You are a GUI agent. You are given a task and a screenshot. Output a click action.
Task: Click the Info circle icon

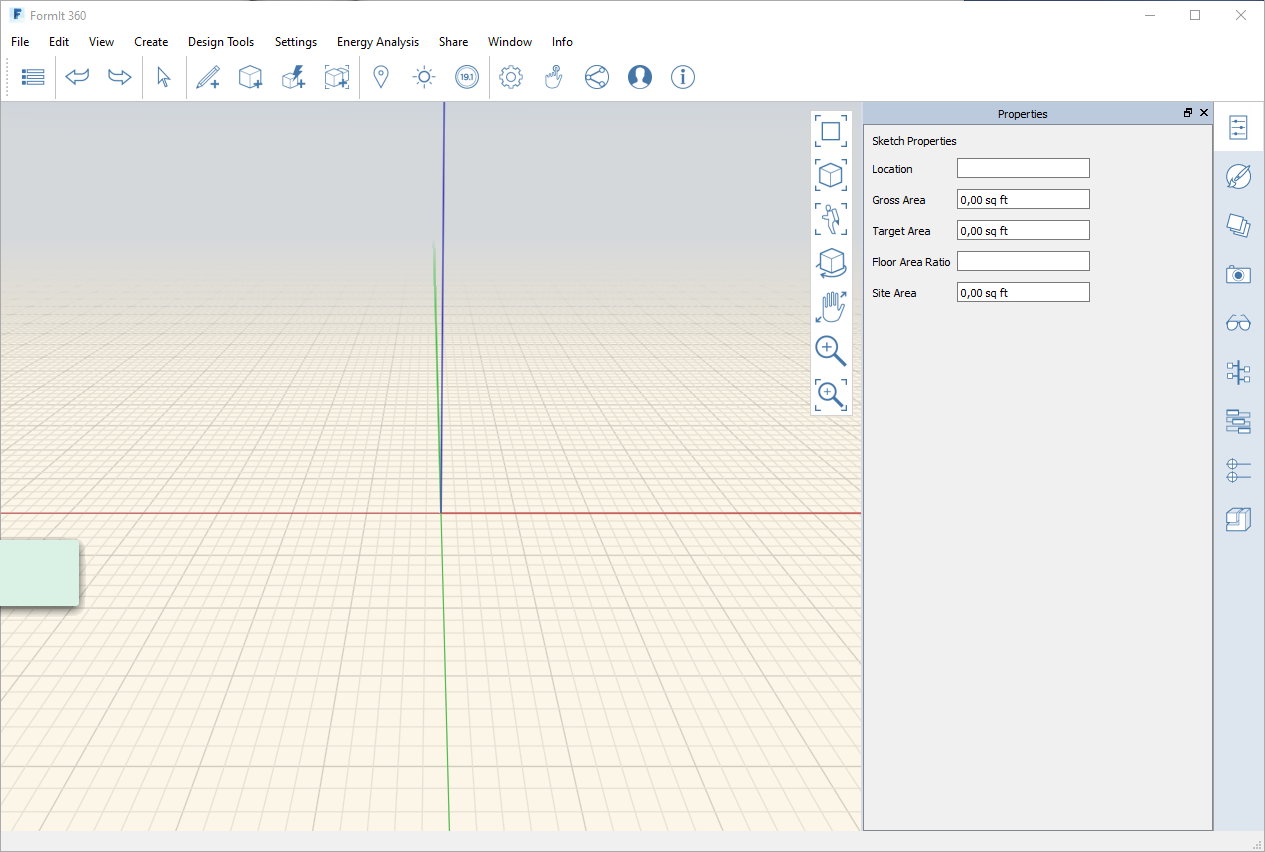click(683, 77)
